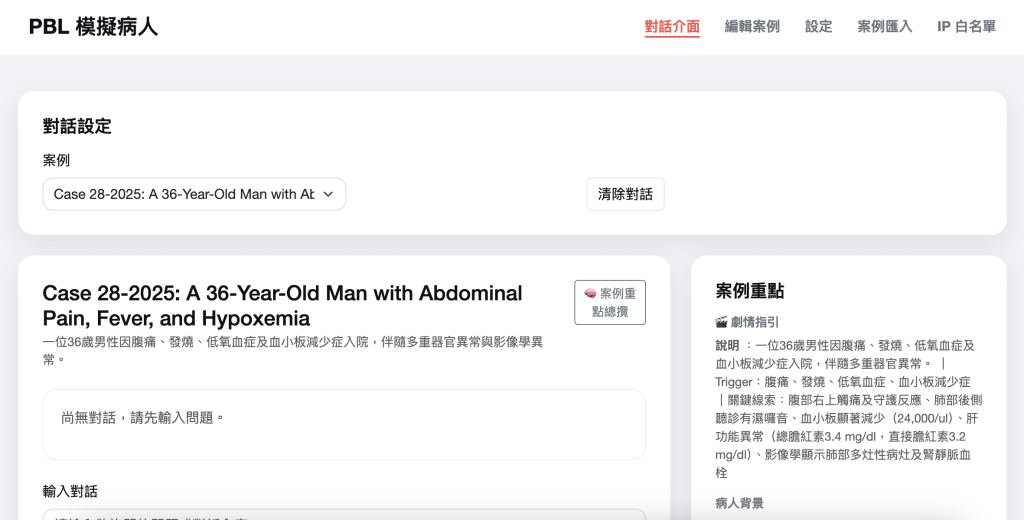The height and width of the screenshot is (520, 1024).
Task: Open the 案例重點總攬 button
Action: coord(610,302)
